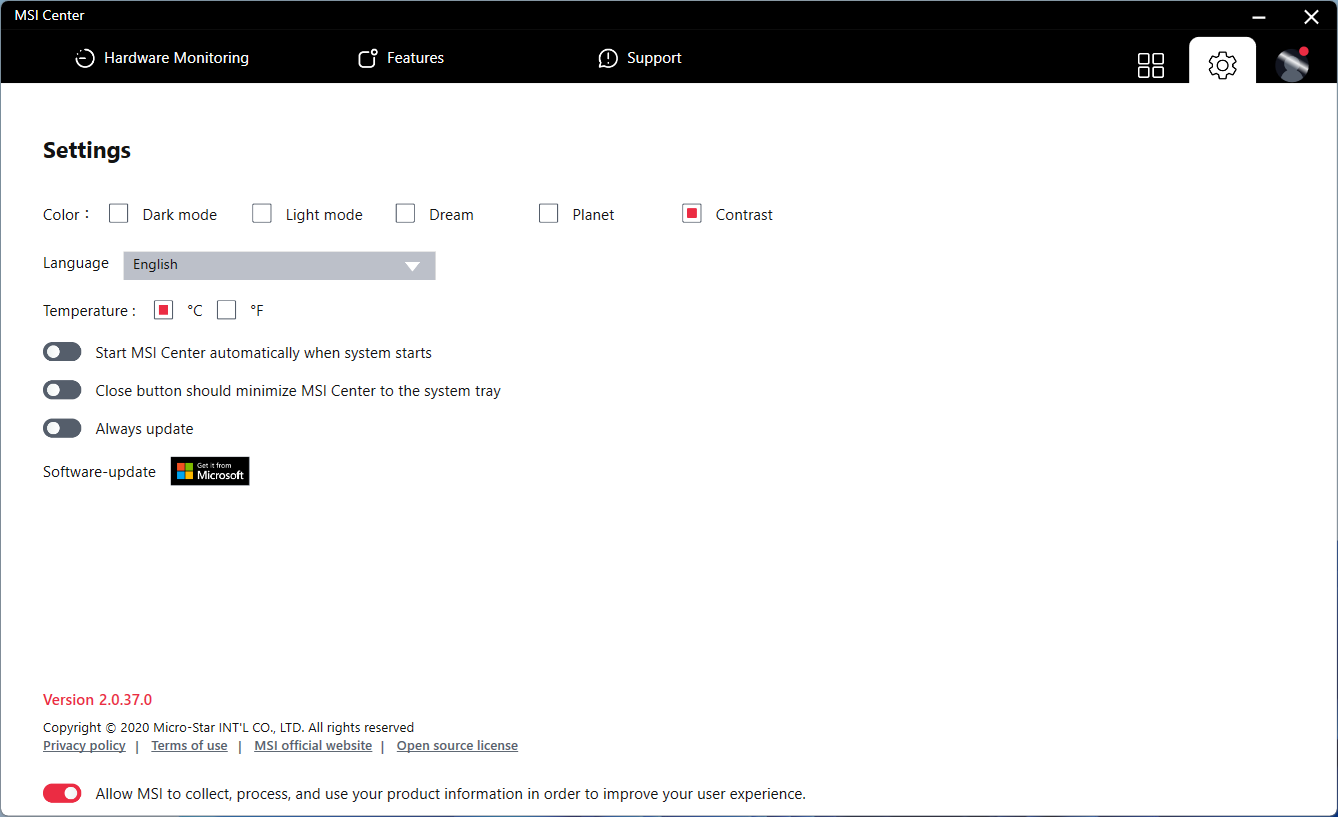The width and height of the screenshot is (1338, 817).
Task: Open the Feature Sets grid icon
Action: click(x=1150, y=64)
